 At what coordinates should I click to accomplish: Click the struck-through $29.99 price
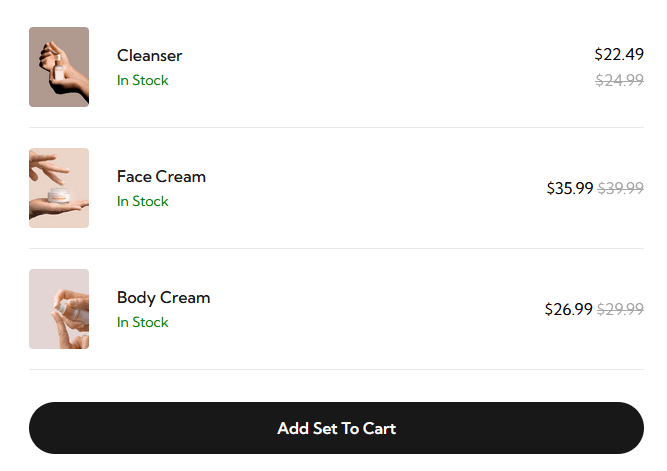(620, 309)
